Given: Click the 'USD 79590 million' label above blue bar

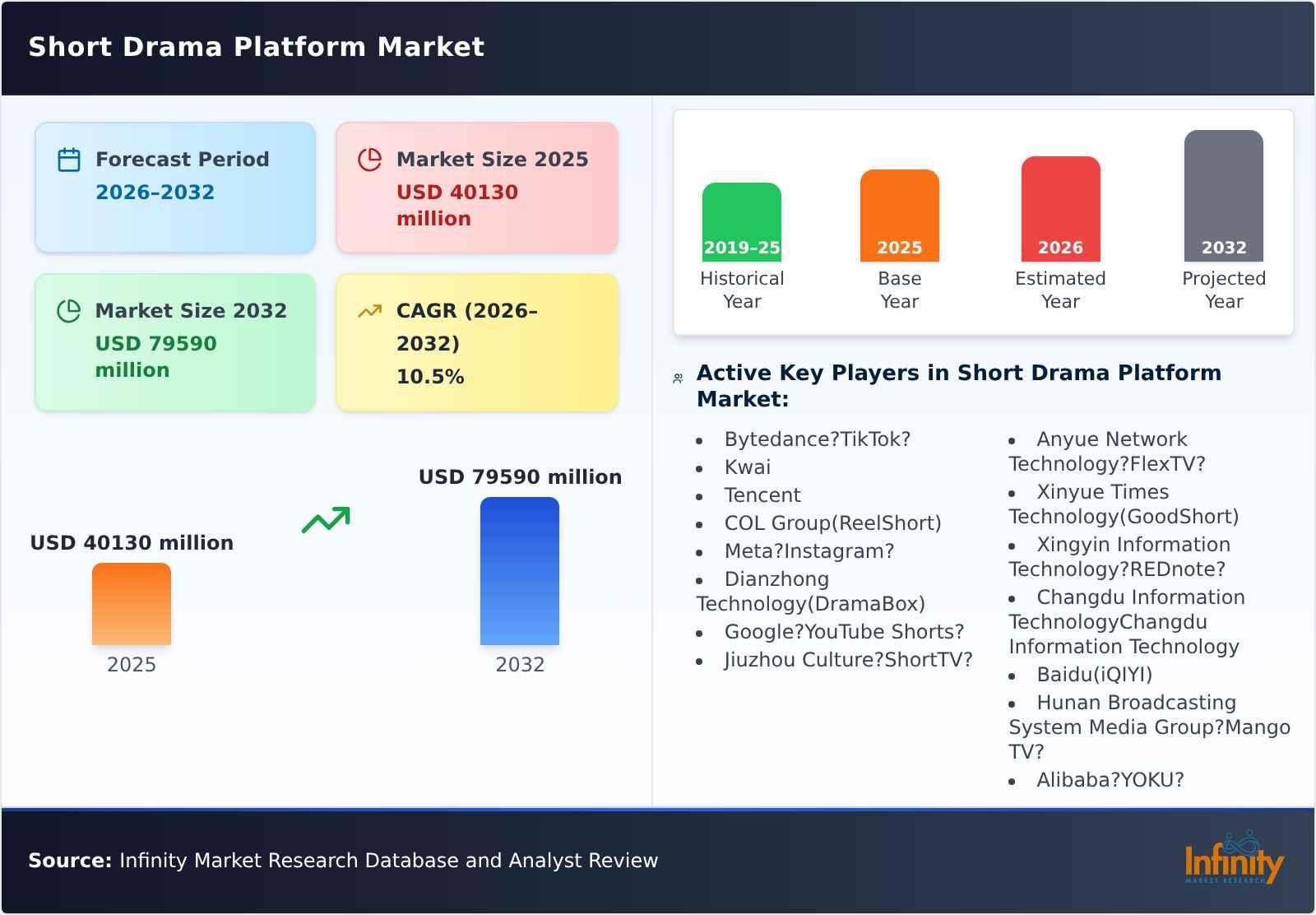Looking at the screenshot, I should 520,477.
